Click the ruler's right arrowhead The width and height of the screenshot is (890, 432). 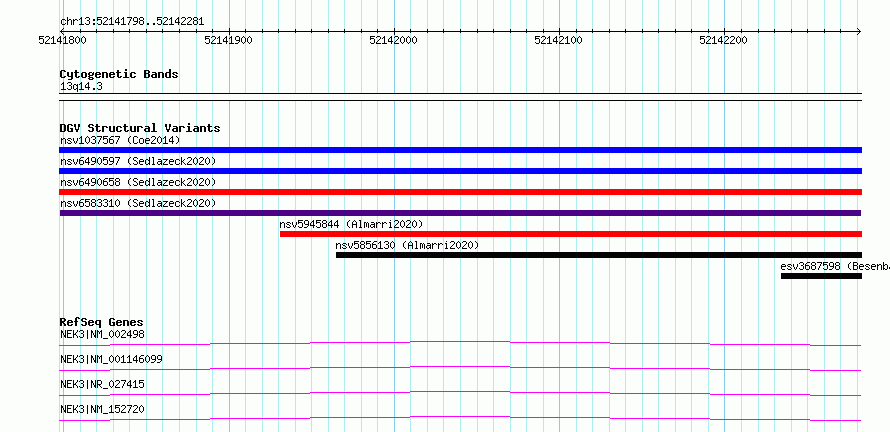(x=859, y=31)
